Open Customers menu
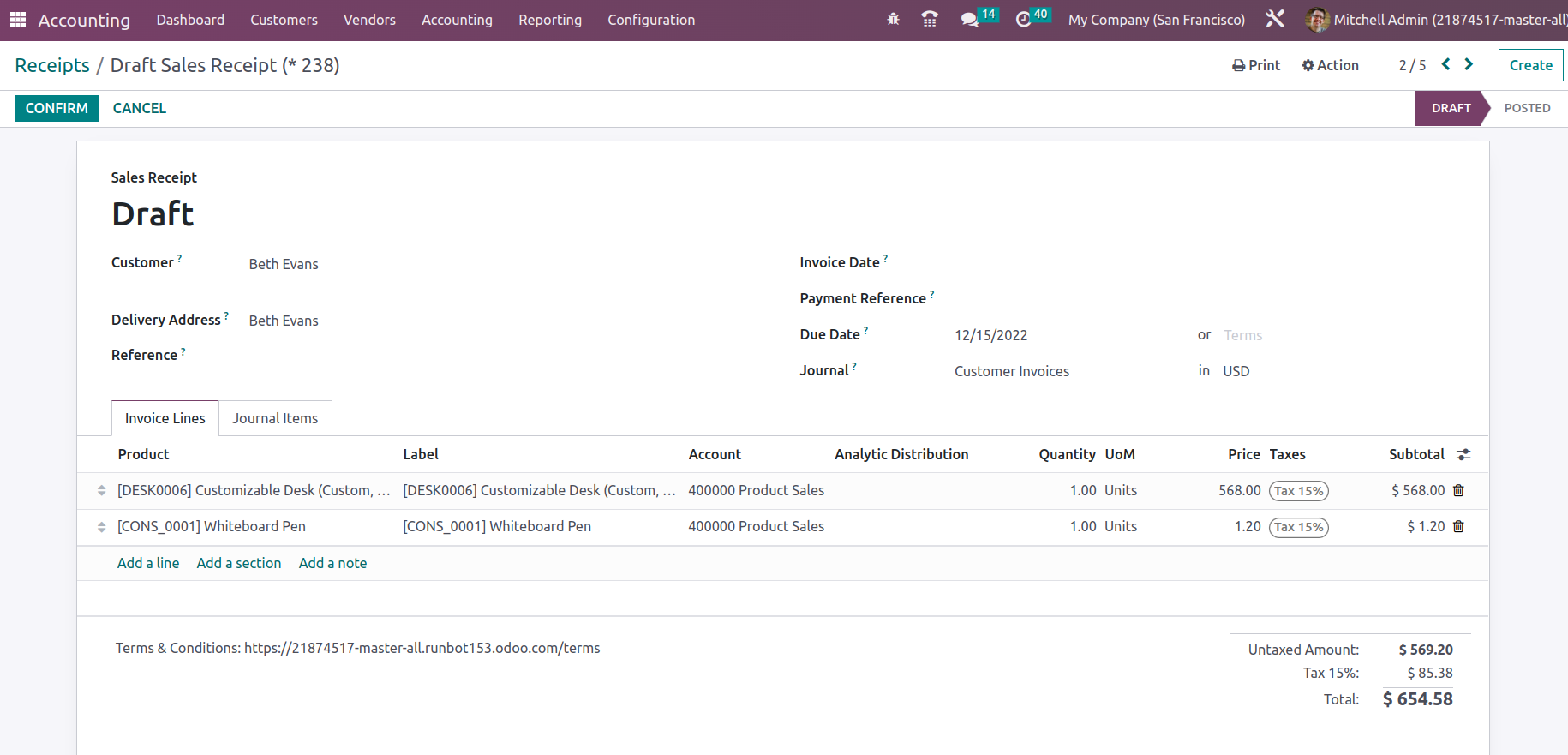This screenshot has width=1568, height=755. pos(284,20)
